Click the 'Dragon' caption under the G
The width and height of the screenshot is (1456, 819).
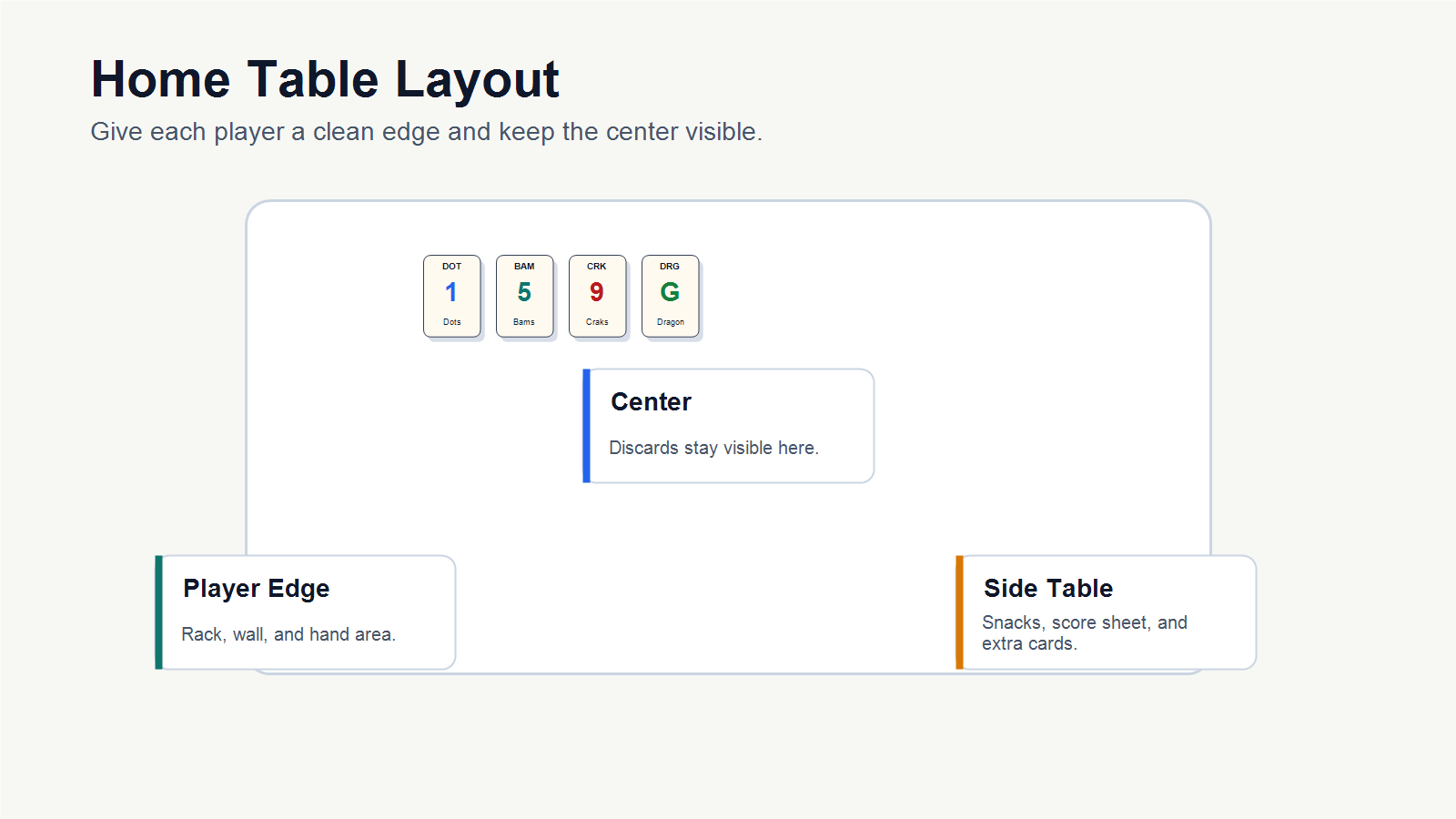click(x=671, y=322)
